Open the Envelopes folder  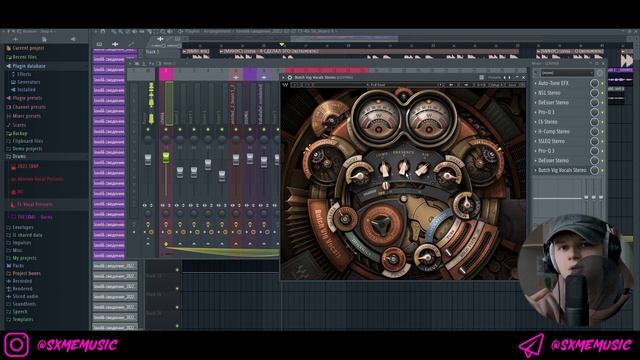point(22,228)
